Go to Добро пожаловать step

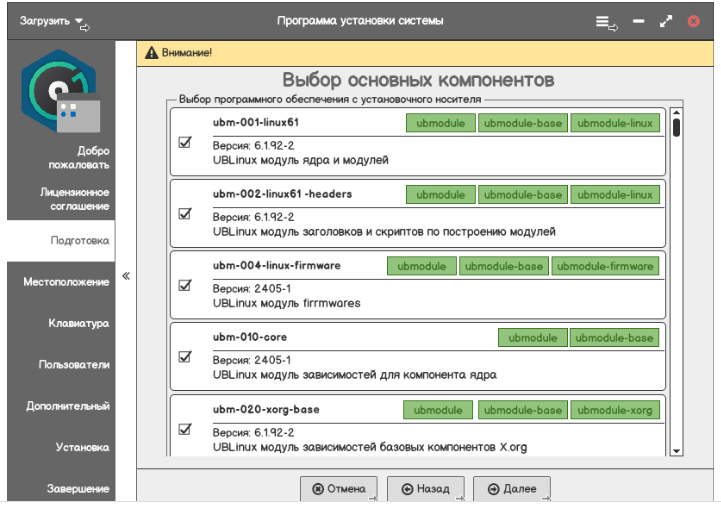(79, 158)
